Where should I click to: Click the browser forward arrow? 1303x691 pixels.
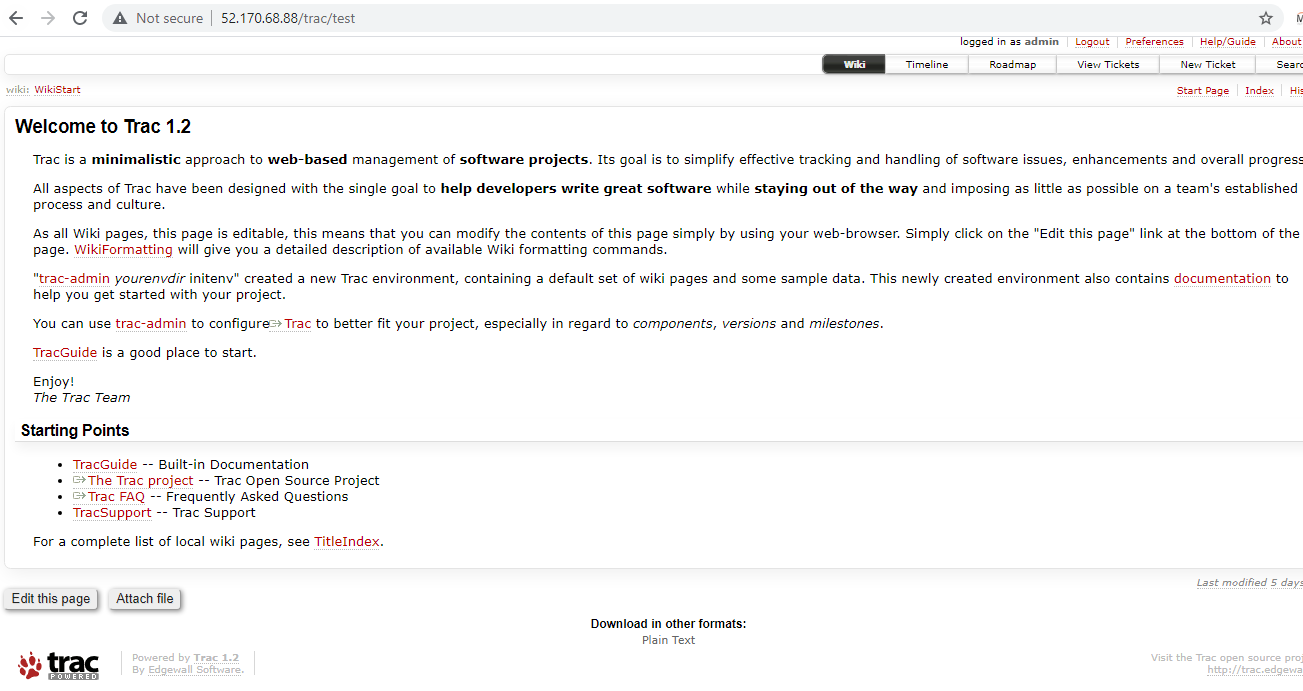pyautogui.click(x=48, y=18)
